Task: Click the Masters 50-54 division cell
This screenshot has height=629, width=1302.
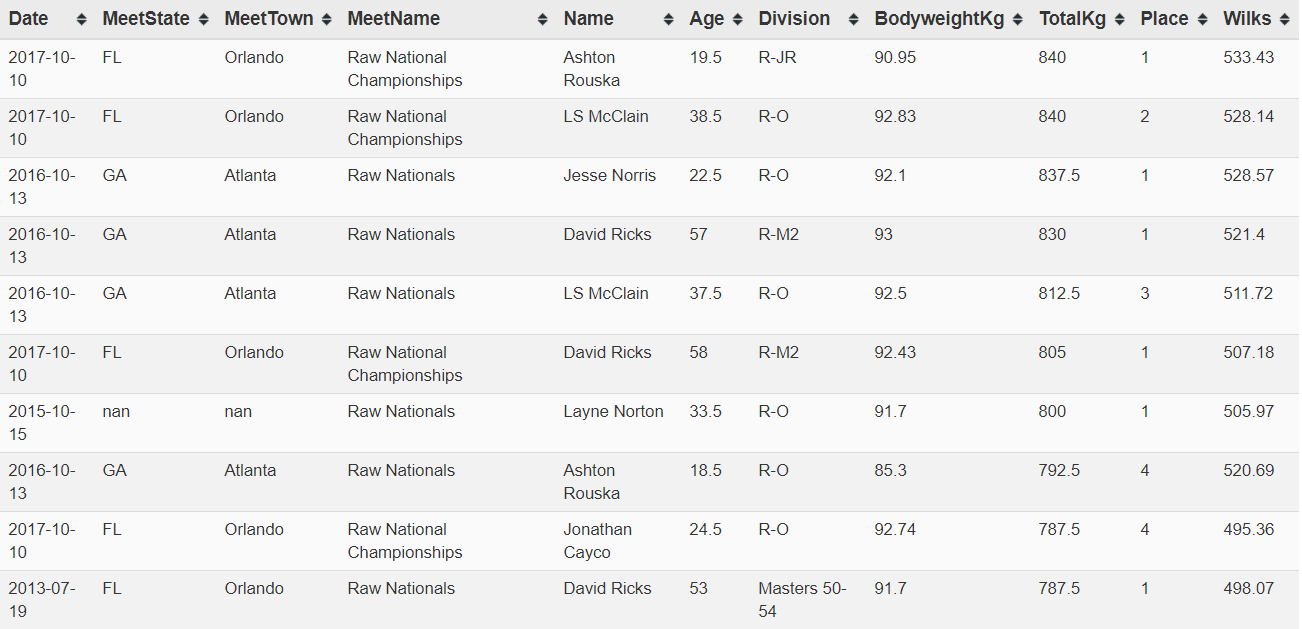Action: tap(802, 599)
